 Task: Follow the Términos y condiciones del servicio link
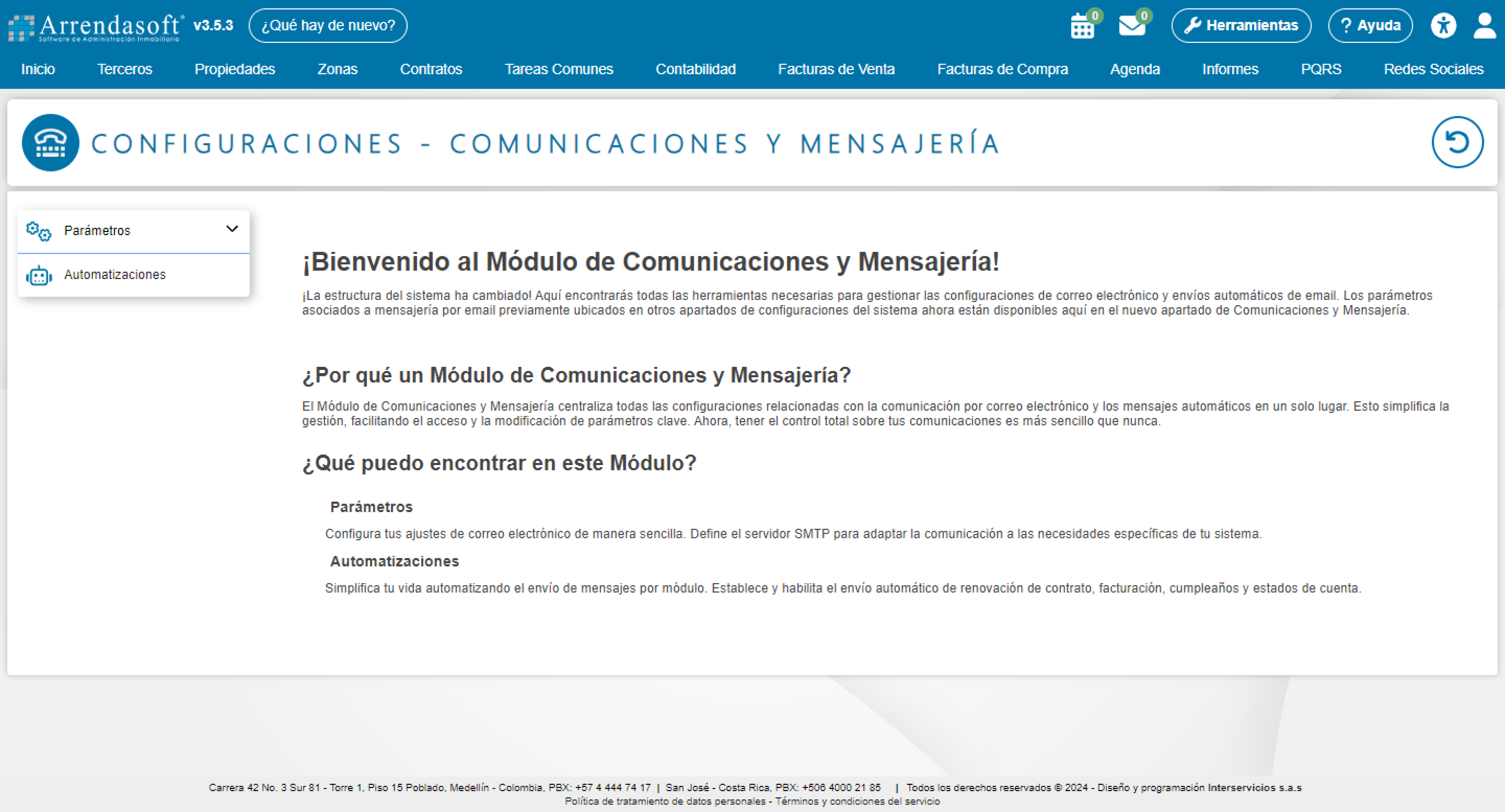click(x=858, y=802)
